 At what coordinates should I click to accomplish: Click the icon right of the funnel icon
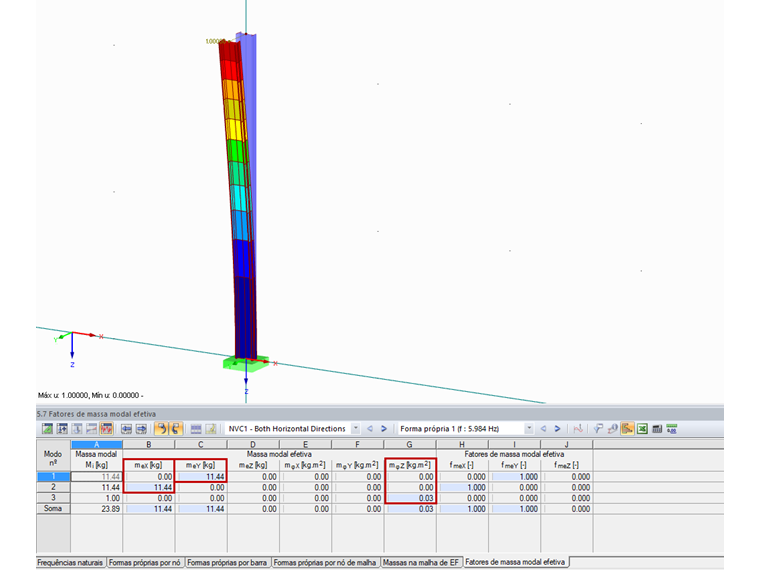pos(613,429)
